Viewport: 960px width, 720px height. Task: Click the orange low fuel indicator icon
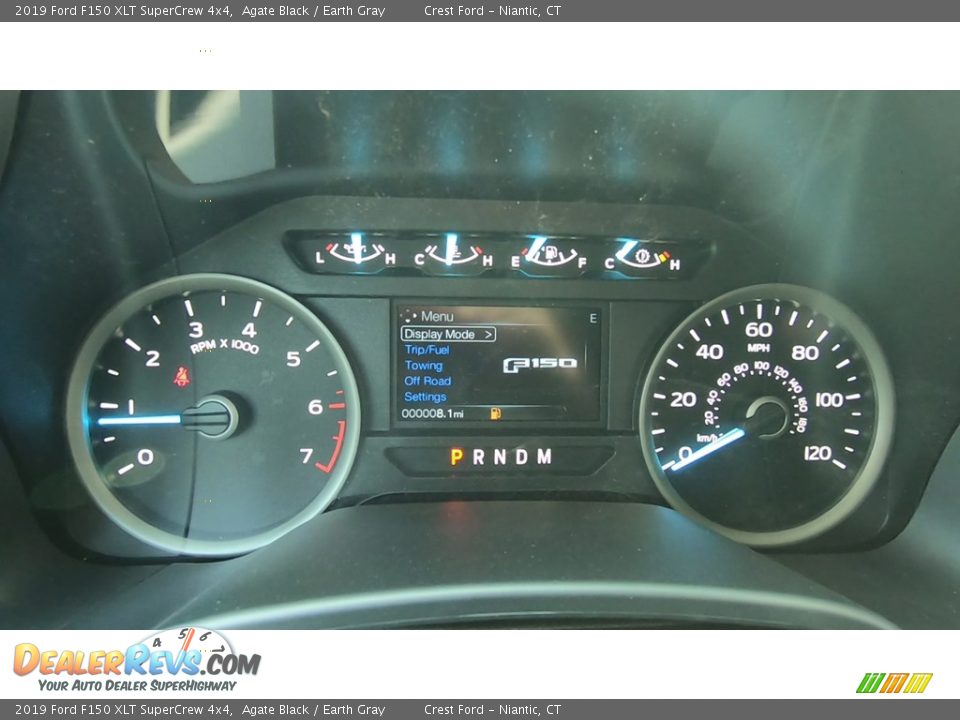click(x=495, y=413)
